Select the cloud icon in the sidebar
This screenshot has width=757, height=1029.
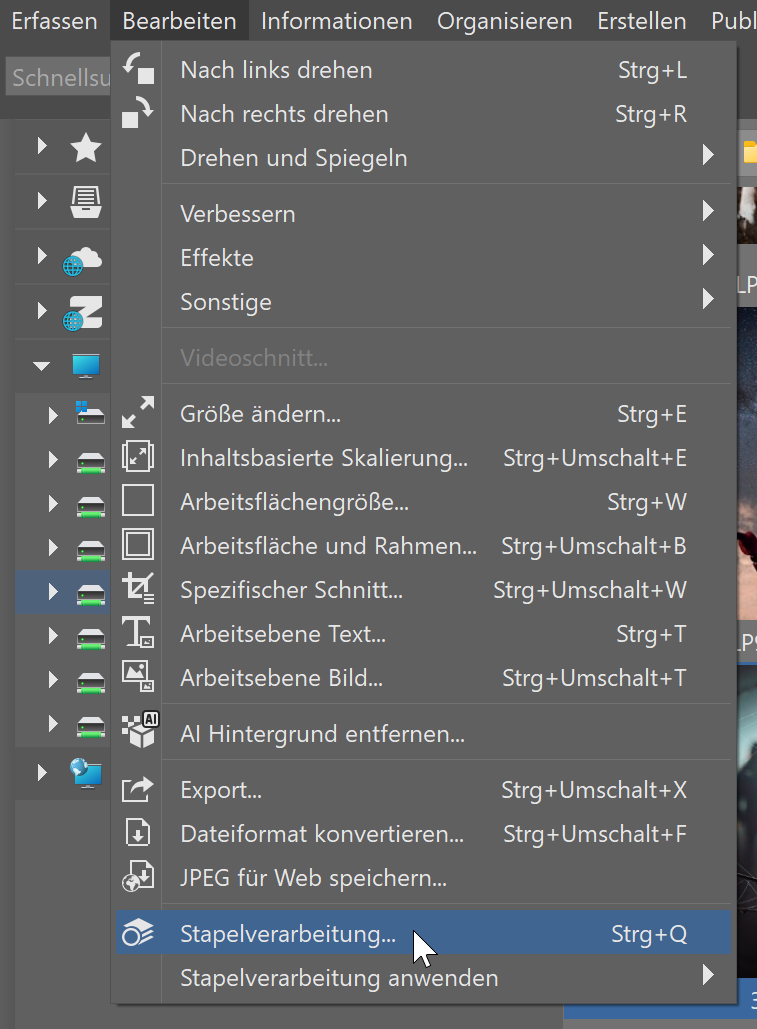(84, 258)
